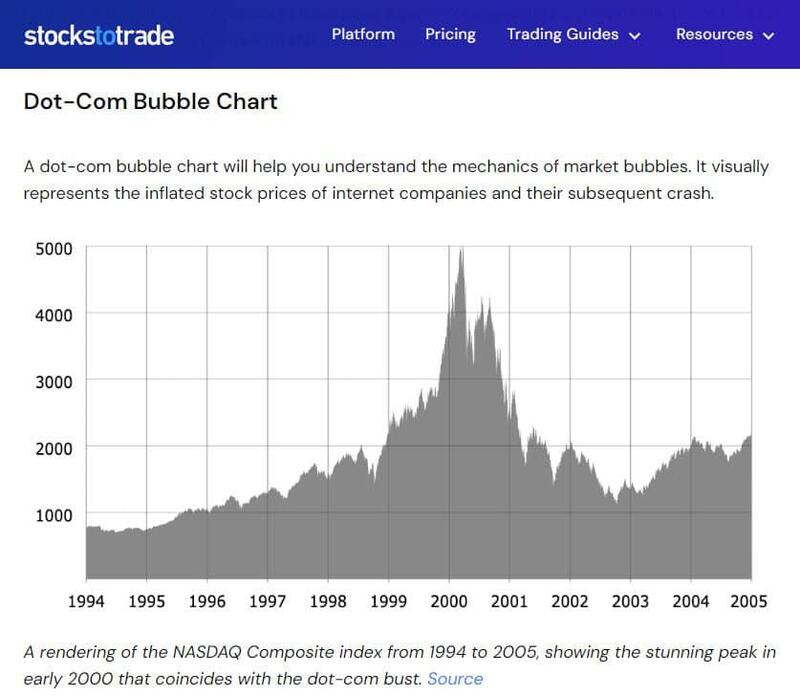Click the Dot-Com Bubble Chart heading
Viewport: 800px width, 696px height.
tap(150, 101)
